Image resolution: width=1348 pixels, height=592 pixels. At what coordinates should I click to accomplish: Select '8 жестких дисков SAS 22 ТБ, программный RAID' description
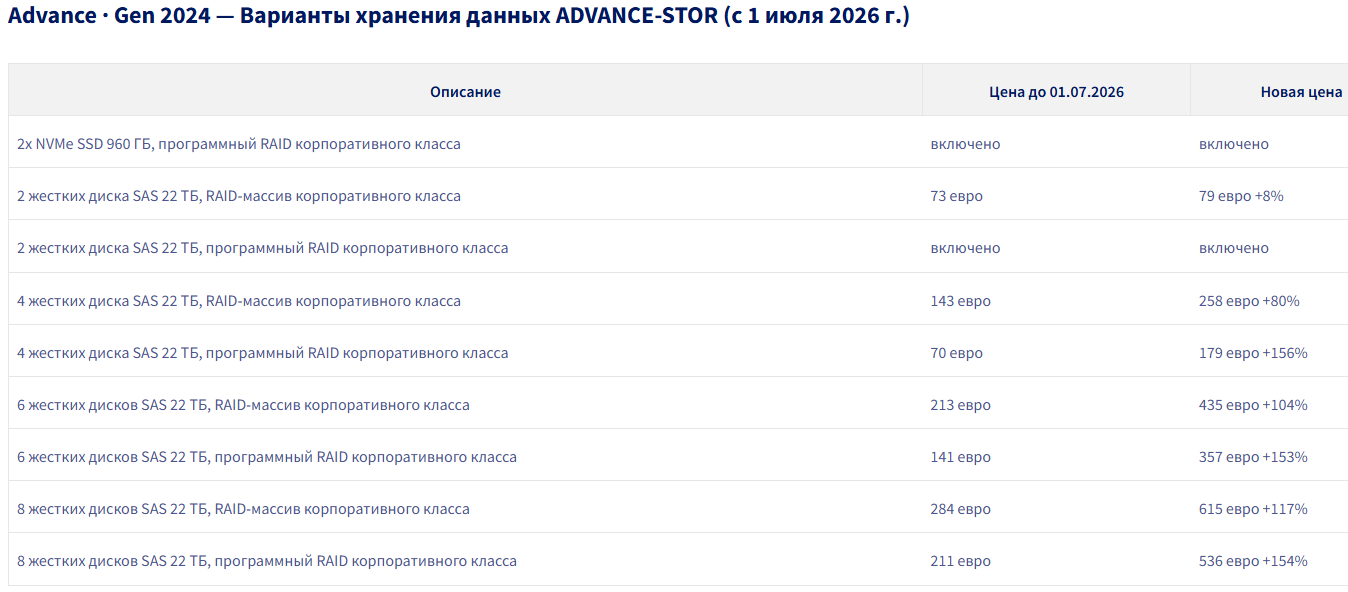pos(267,561)
